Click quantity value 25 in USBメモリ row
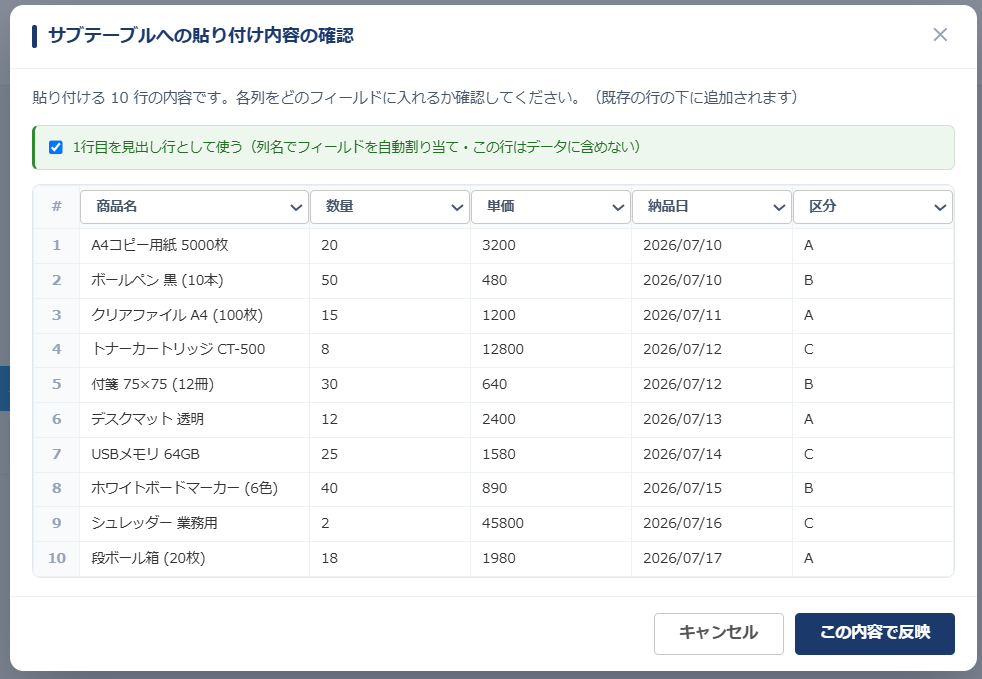 [x=329, y=454]
